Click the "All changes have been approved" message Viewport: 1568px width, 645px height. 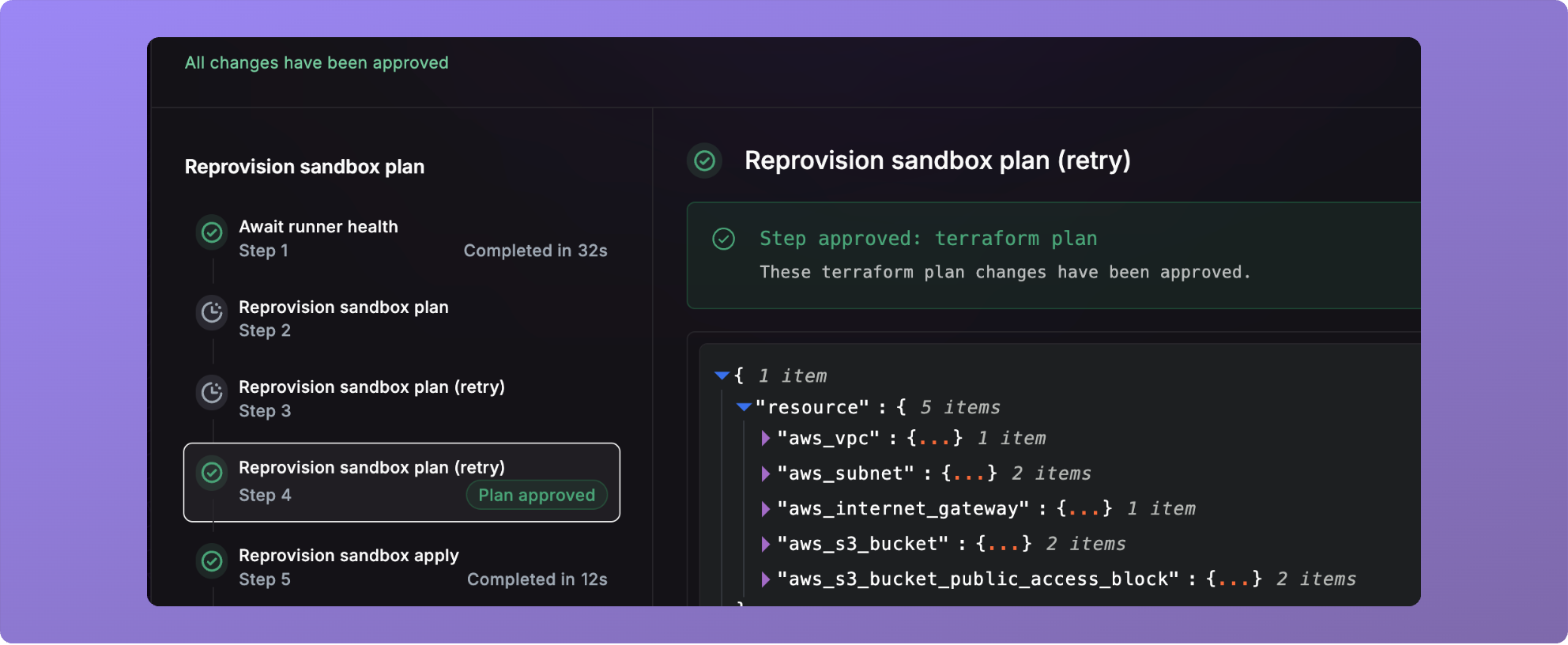(x=316, y=62)
